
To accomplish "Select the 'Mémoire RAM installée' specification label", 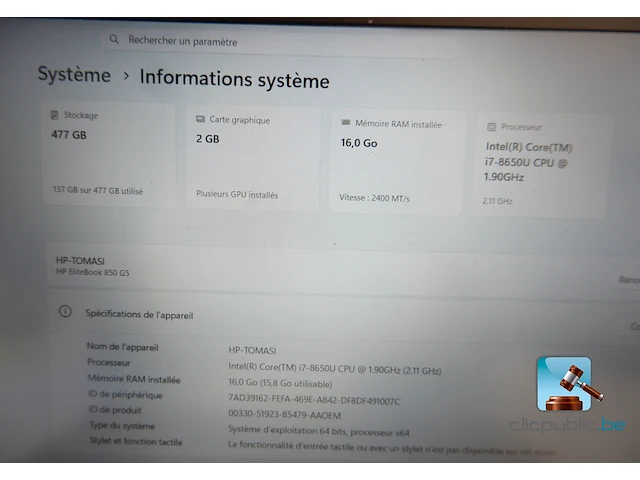I will tap(134, 379).
